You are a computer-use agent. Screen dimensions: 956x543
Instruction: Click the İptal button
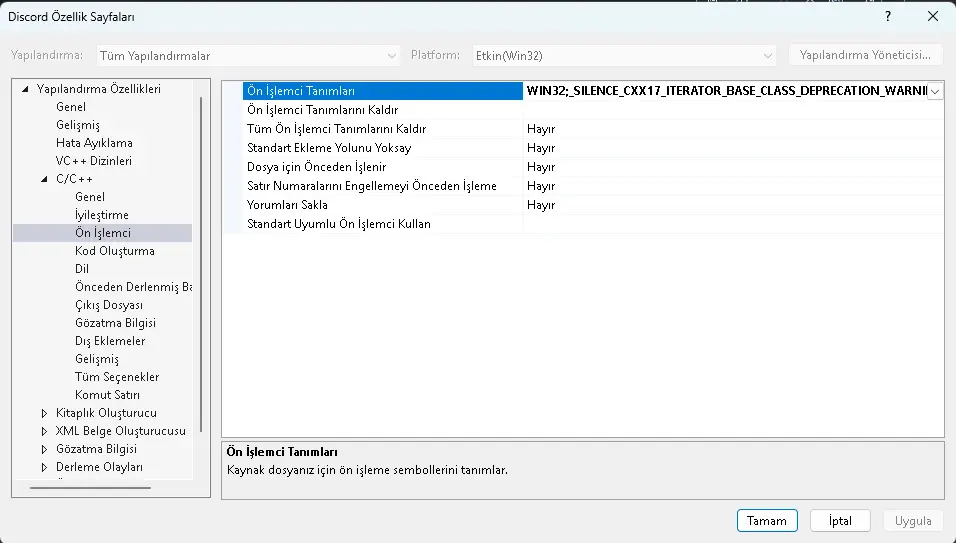click(x=840, y=520)
